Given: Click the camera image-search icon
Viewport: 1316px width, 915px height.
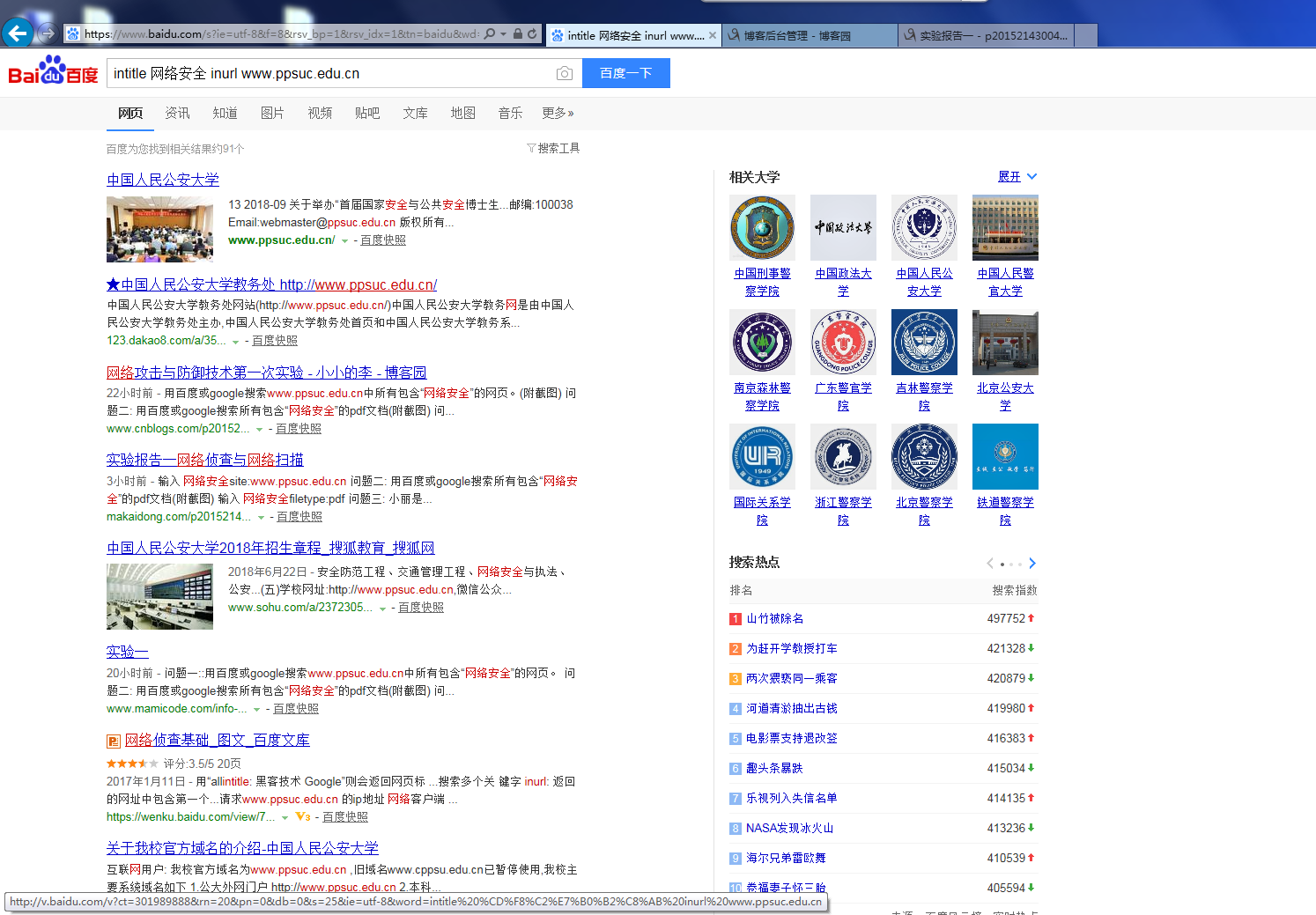Looking at the screenshot, I should coord(565,73).
